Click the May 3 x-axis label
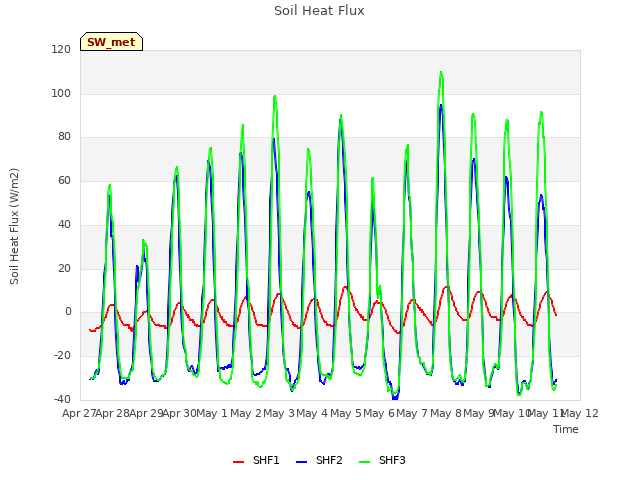Viewport: 640px width, 480px height. pyautogui.click(x=279, y=413)
